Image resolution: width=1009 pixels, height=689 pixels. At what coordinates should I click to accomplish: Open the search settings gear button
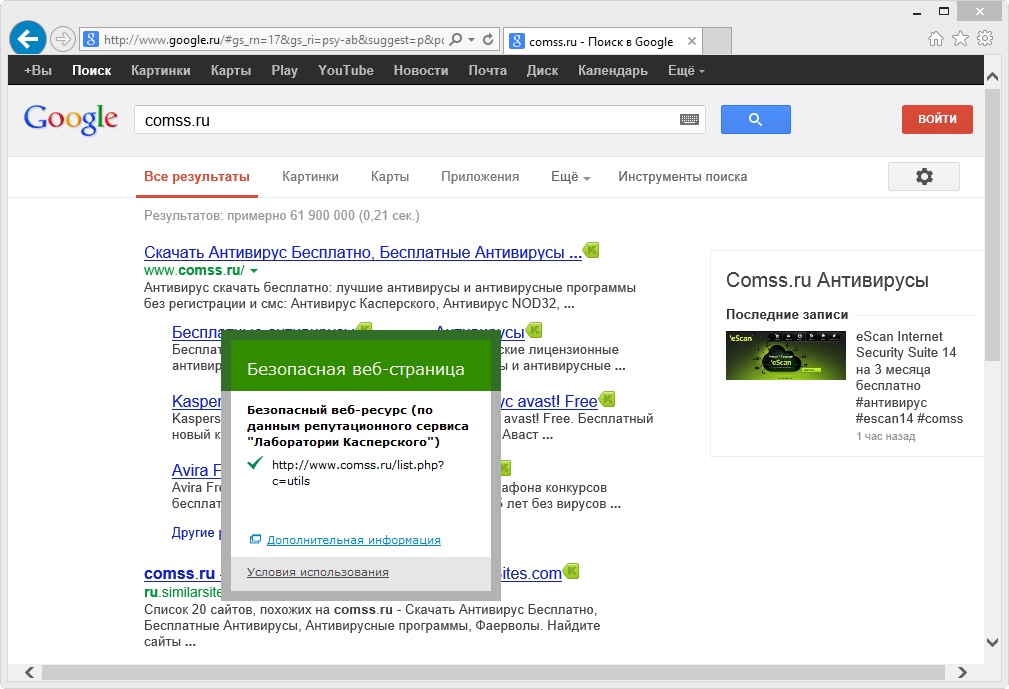click(924, 176)
